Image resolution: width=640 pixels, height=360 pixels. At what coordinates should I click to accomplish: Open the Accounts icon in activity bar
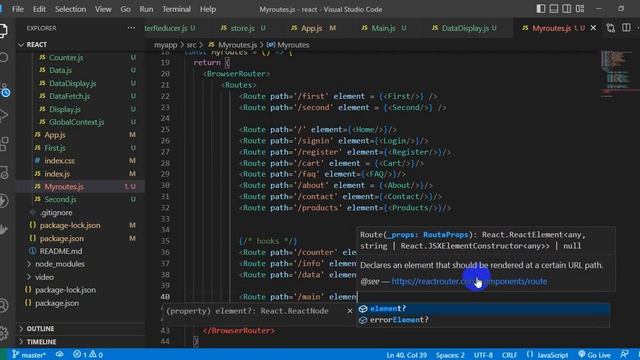pyautogui.click(x=4, y=305)
